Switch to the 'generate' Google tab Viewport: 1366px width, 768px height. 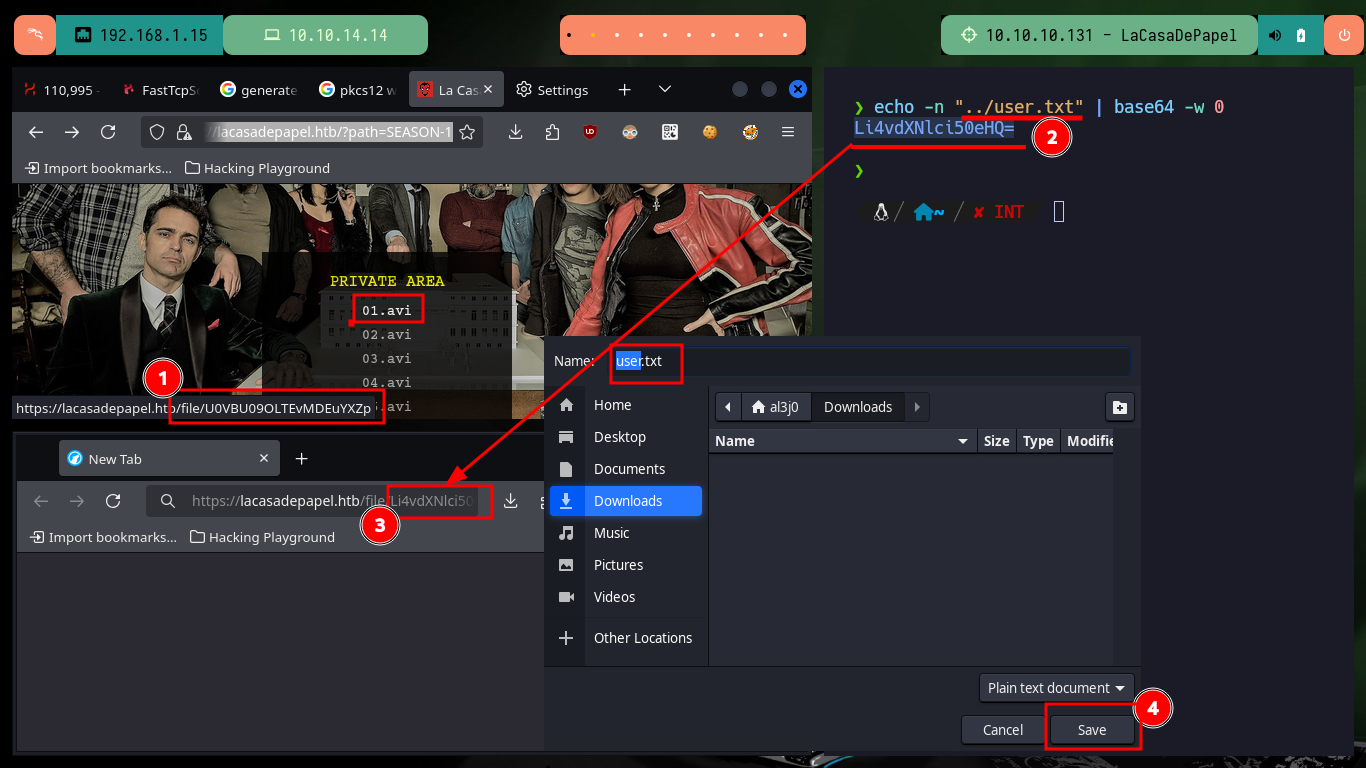click(258, 90)
